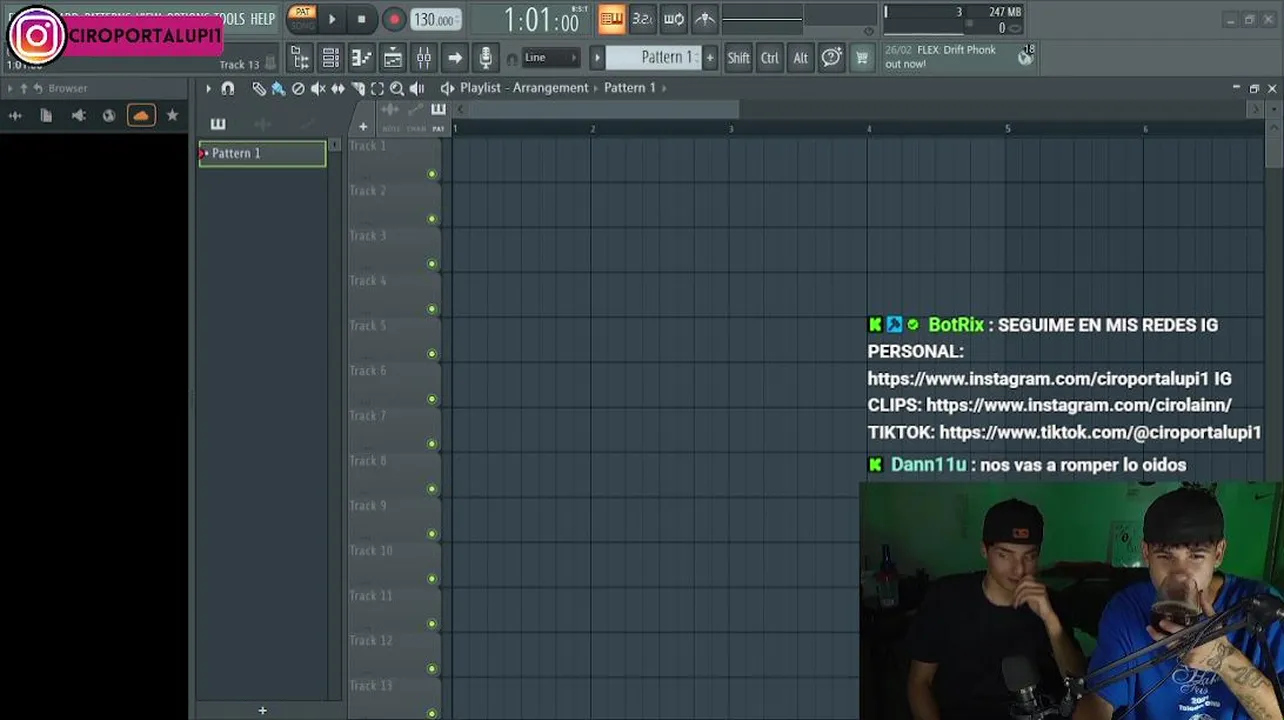Toggle the main snap magnet icon in the toolbar
The image size is (1284, 720).
coord(512,59)
